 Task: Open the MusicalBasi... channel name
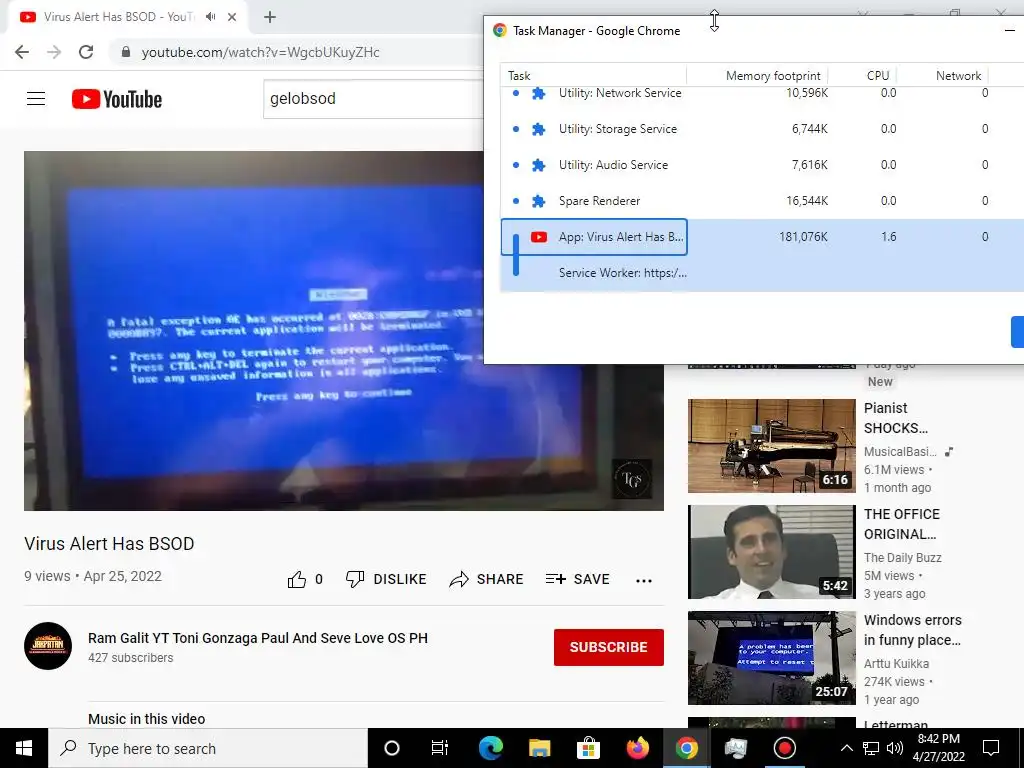tap(901, 452)
